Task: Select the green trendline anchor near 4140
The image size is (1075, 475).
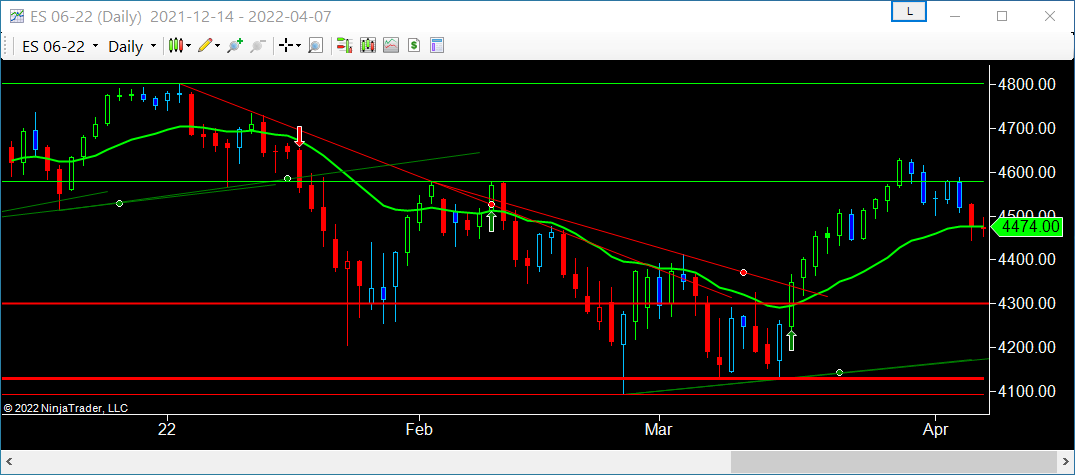Action: pos(839,373)
